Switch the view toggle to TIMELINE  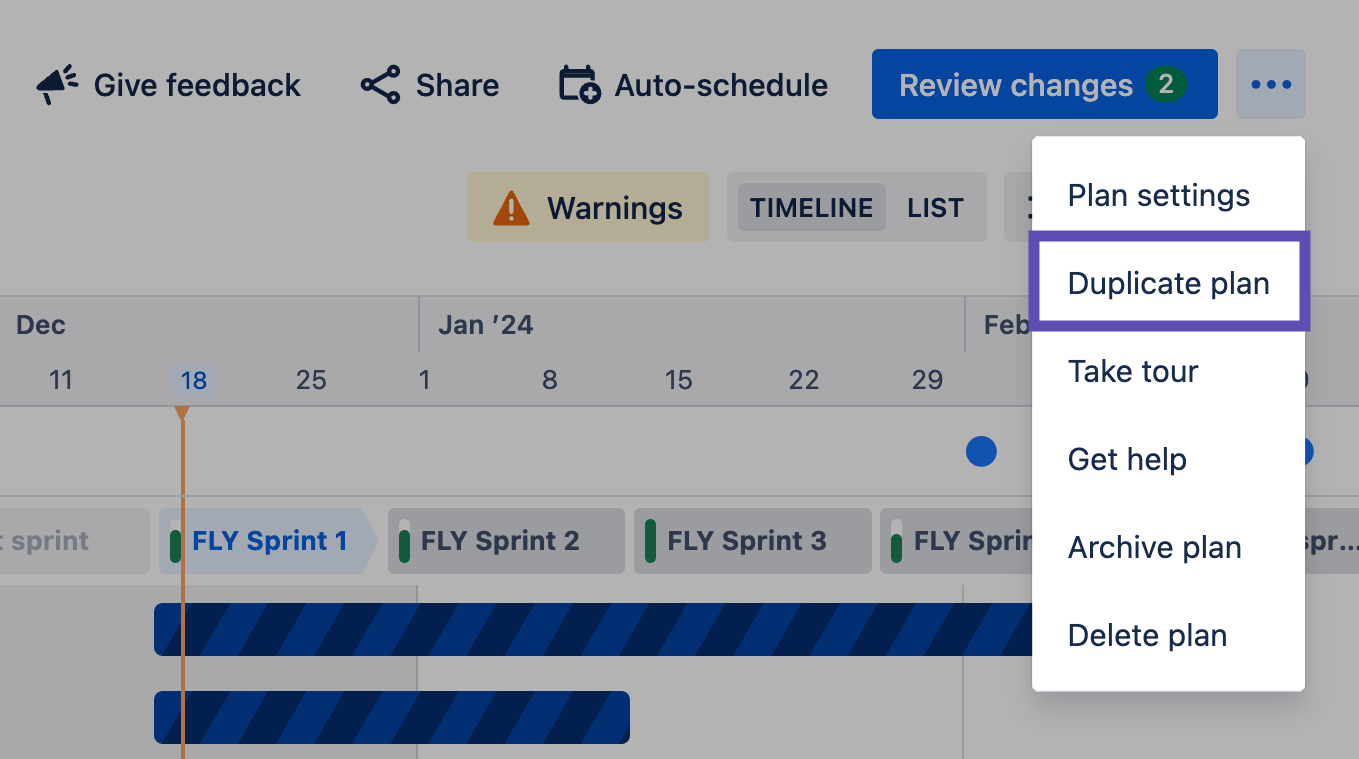point(811,207)
